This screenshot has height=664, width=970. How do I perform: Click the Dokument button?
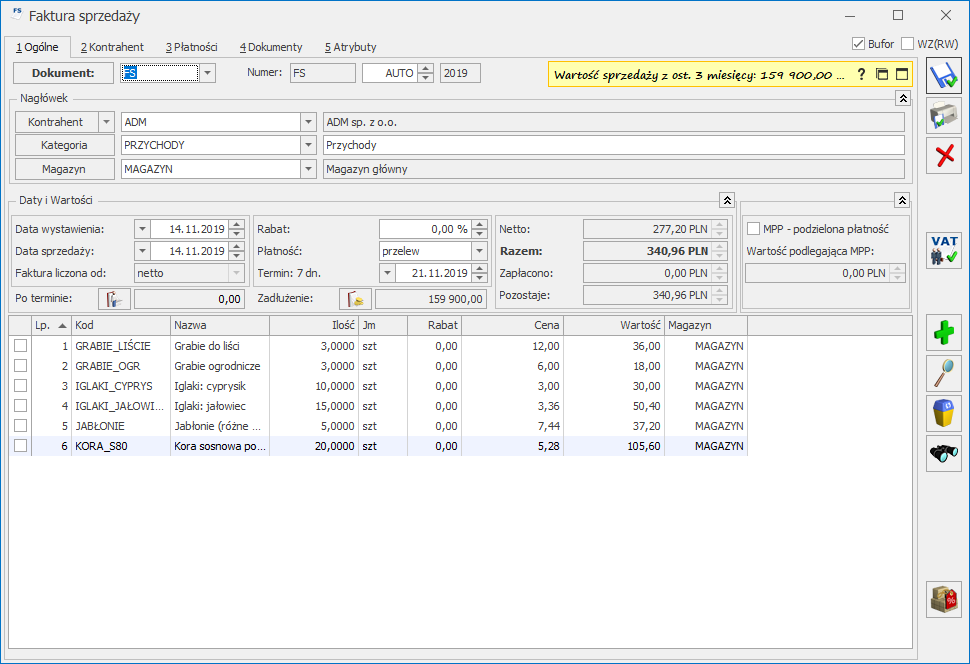(64, 73)
